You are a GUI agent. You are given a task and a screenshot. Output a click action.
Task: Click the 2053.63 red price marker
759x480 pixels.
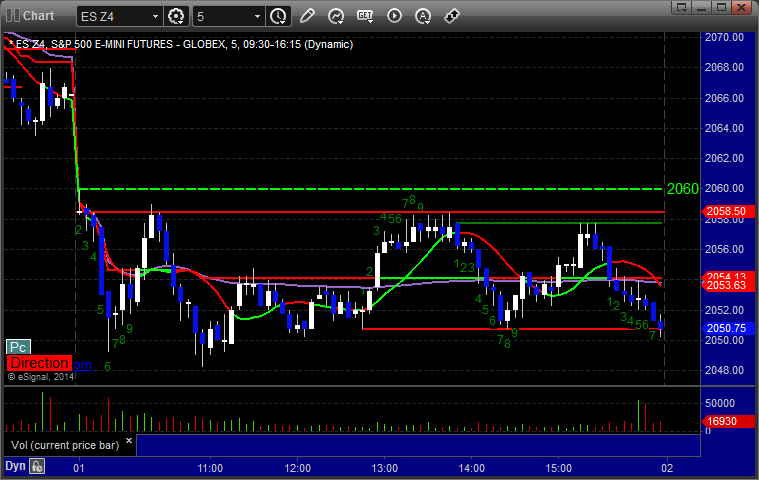tap(726, 285)
